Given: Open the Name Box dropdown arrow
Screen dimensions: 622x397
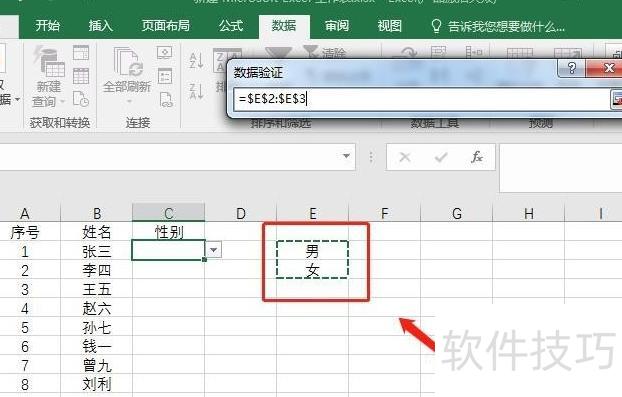Looking at the screenshot, I should [346, 156].
